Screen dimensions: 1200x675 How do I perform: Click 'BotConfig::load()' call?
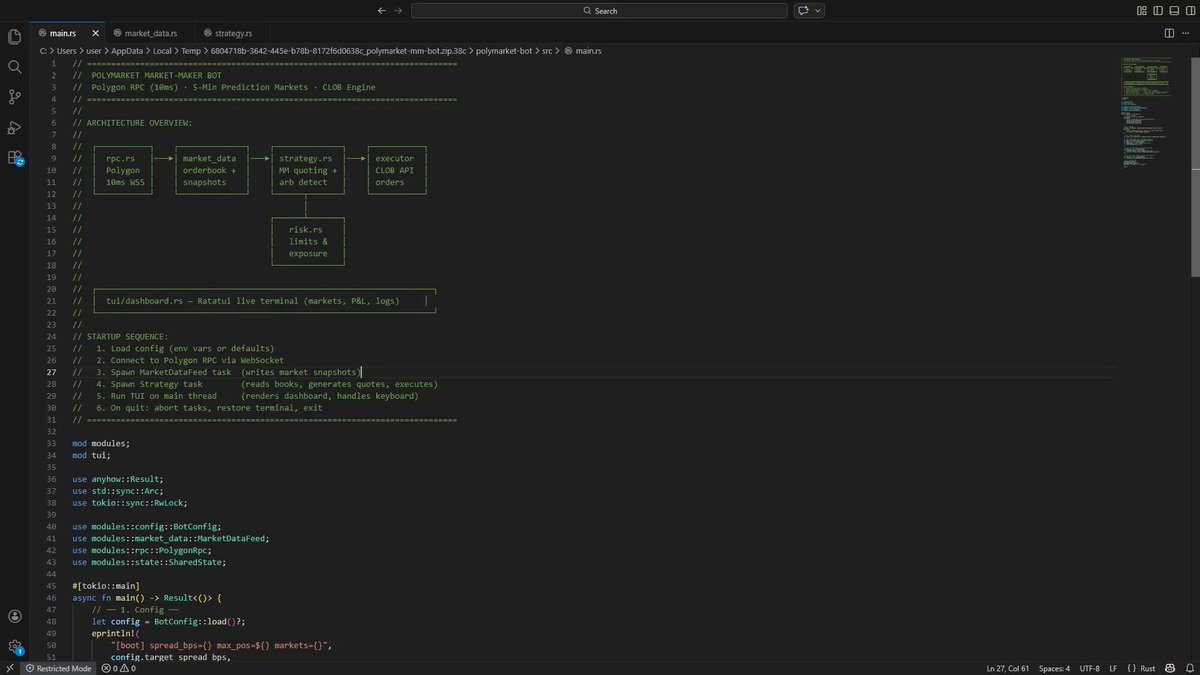[198, 621]
